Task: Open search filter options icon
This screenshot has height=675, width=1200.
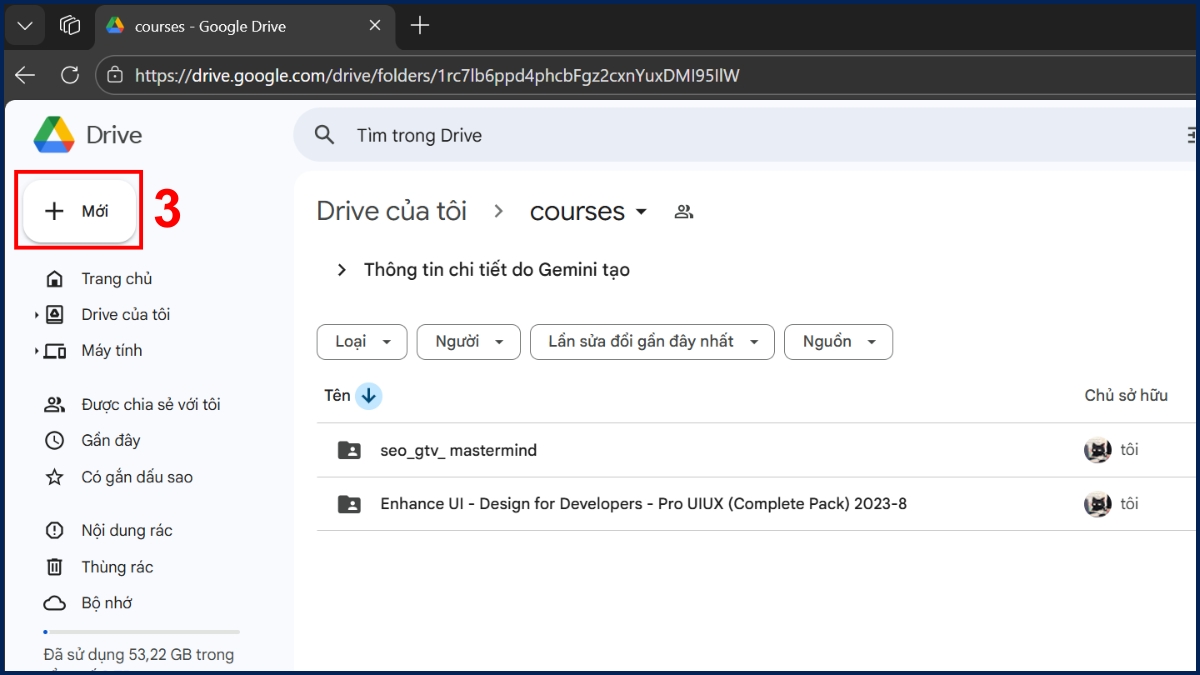Action: (1191, 135)
